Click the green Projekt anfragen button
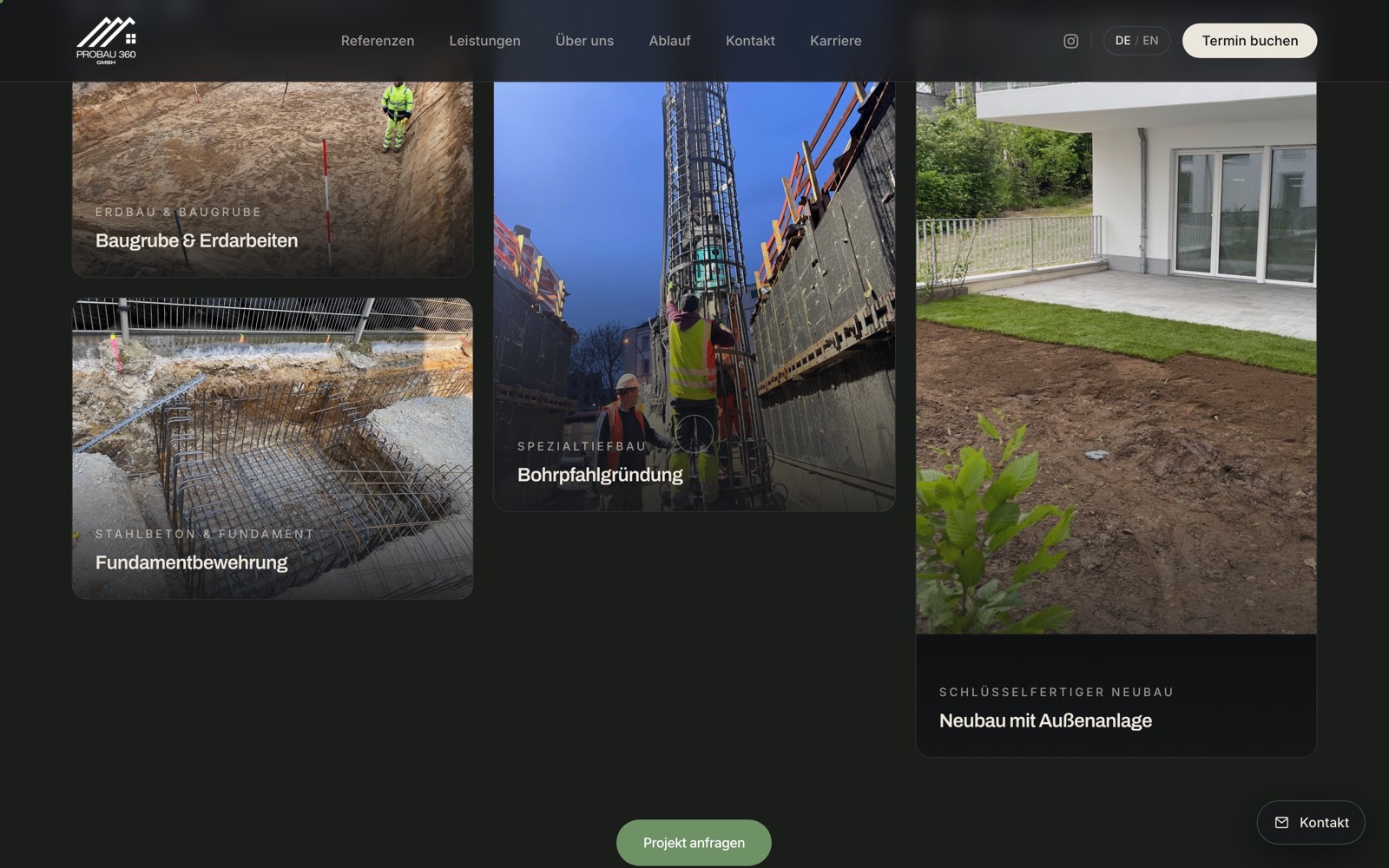This screenshot has width=1389, height=868. [694, 843]
